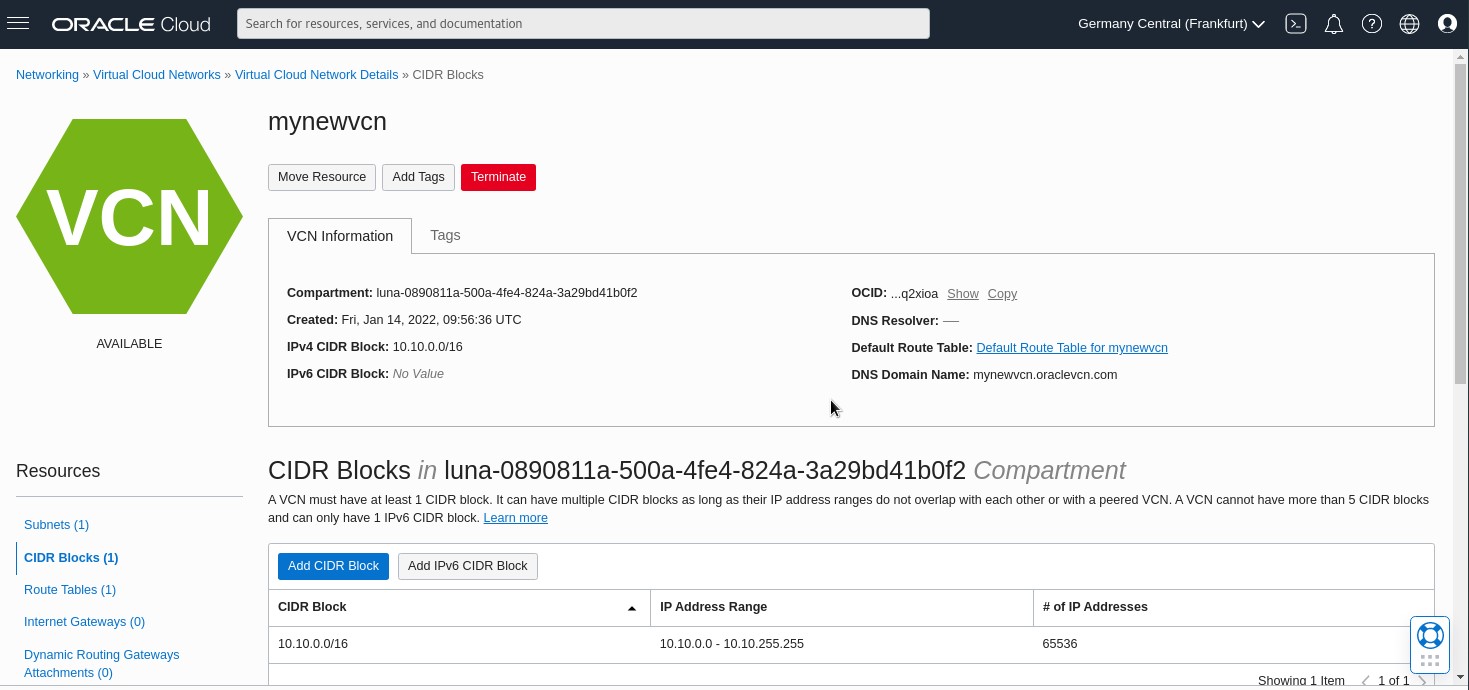Open the lifebuoy support widget
1469x690 pixels.
pyautogui.click(x=1430, y=634)
